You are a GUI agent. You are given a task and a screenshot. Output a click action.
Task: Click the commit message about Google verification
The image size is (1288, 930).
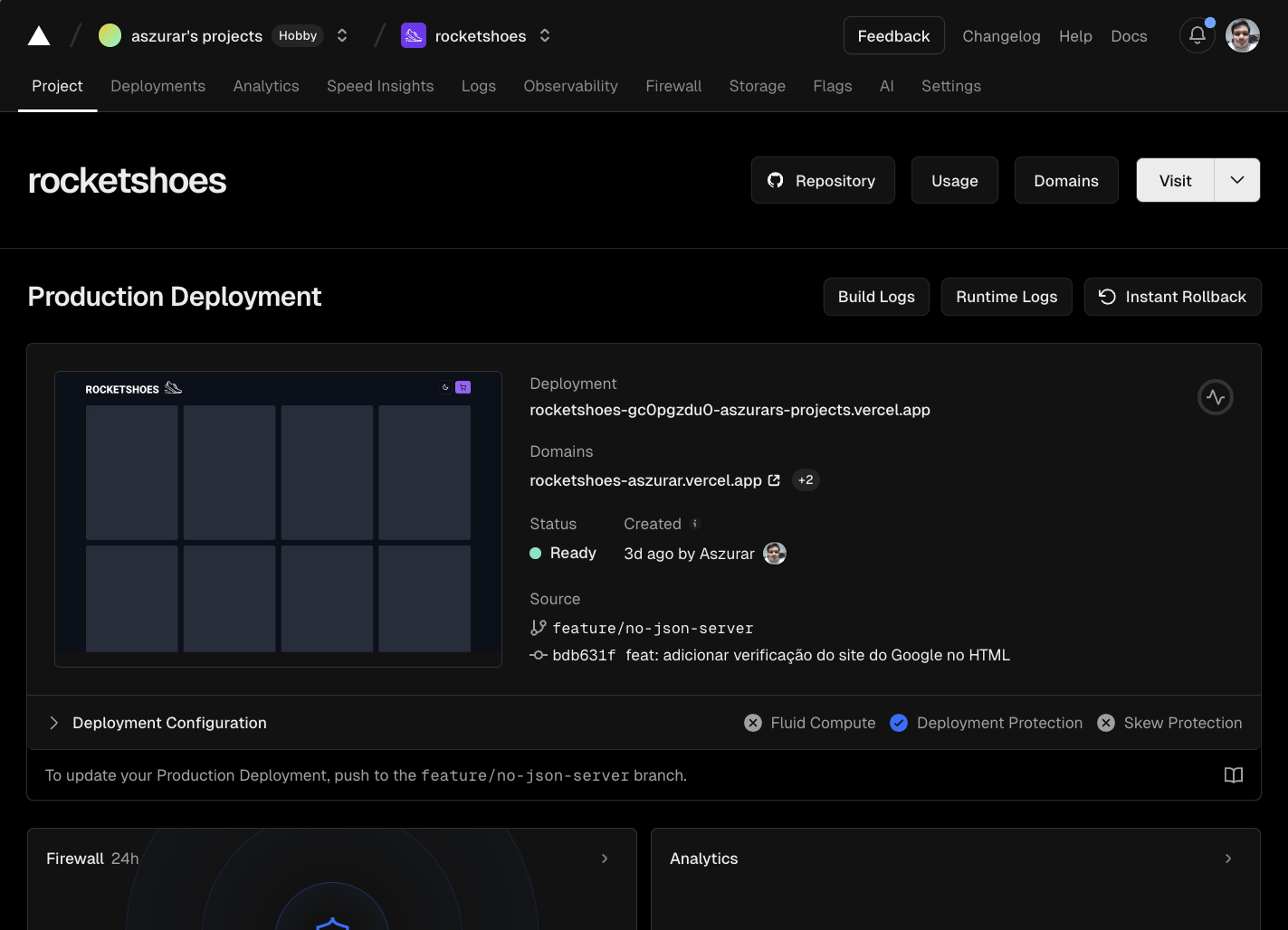click(x=817, y=655)
